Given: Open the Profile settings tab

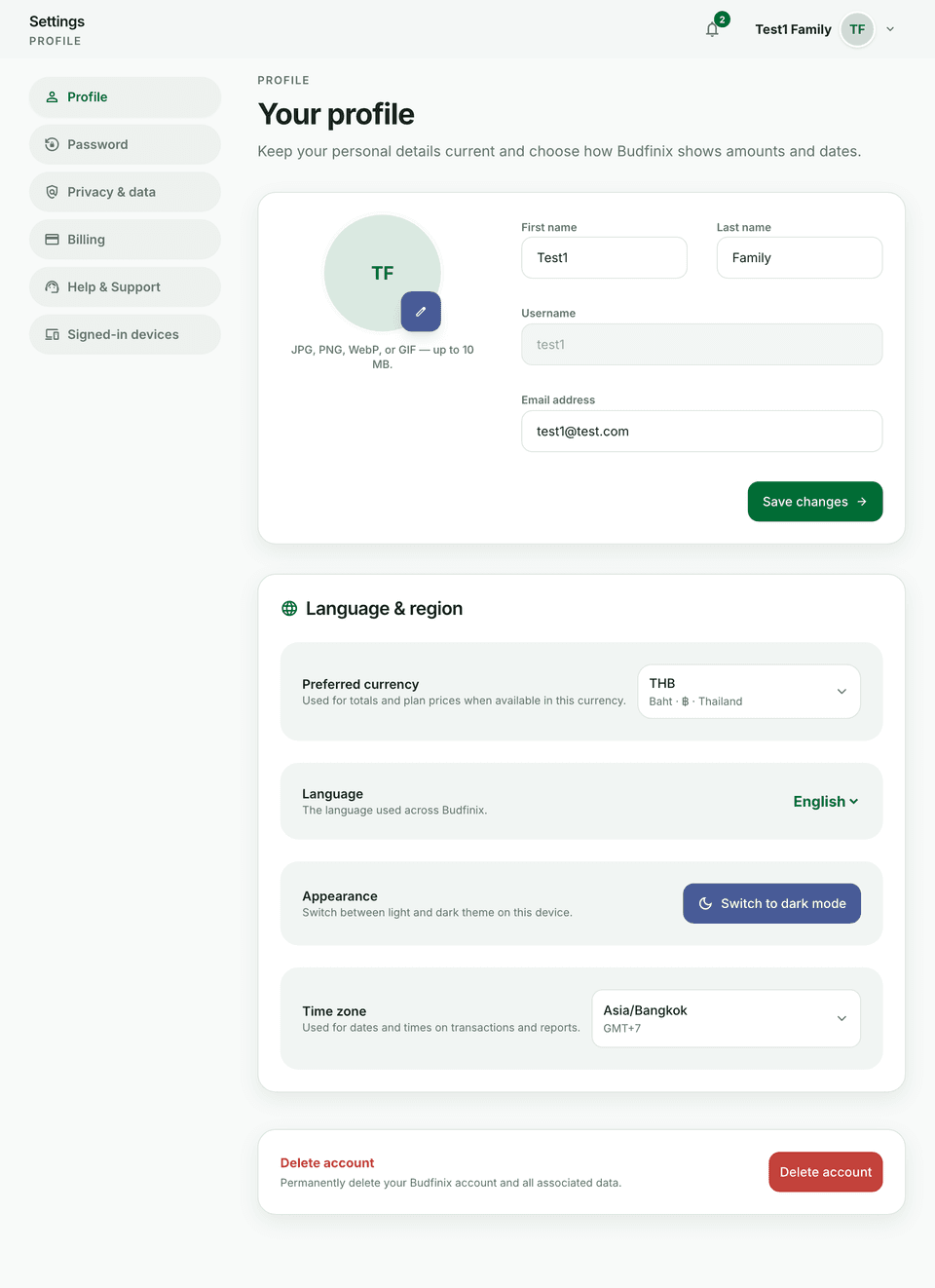Looking at the screenshot, I should (x=125, y=97).
